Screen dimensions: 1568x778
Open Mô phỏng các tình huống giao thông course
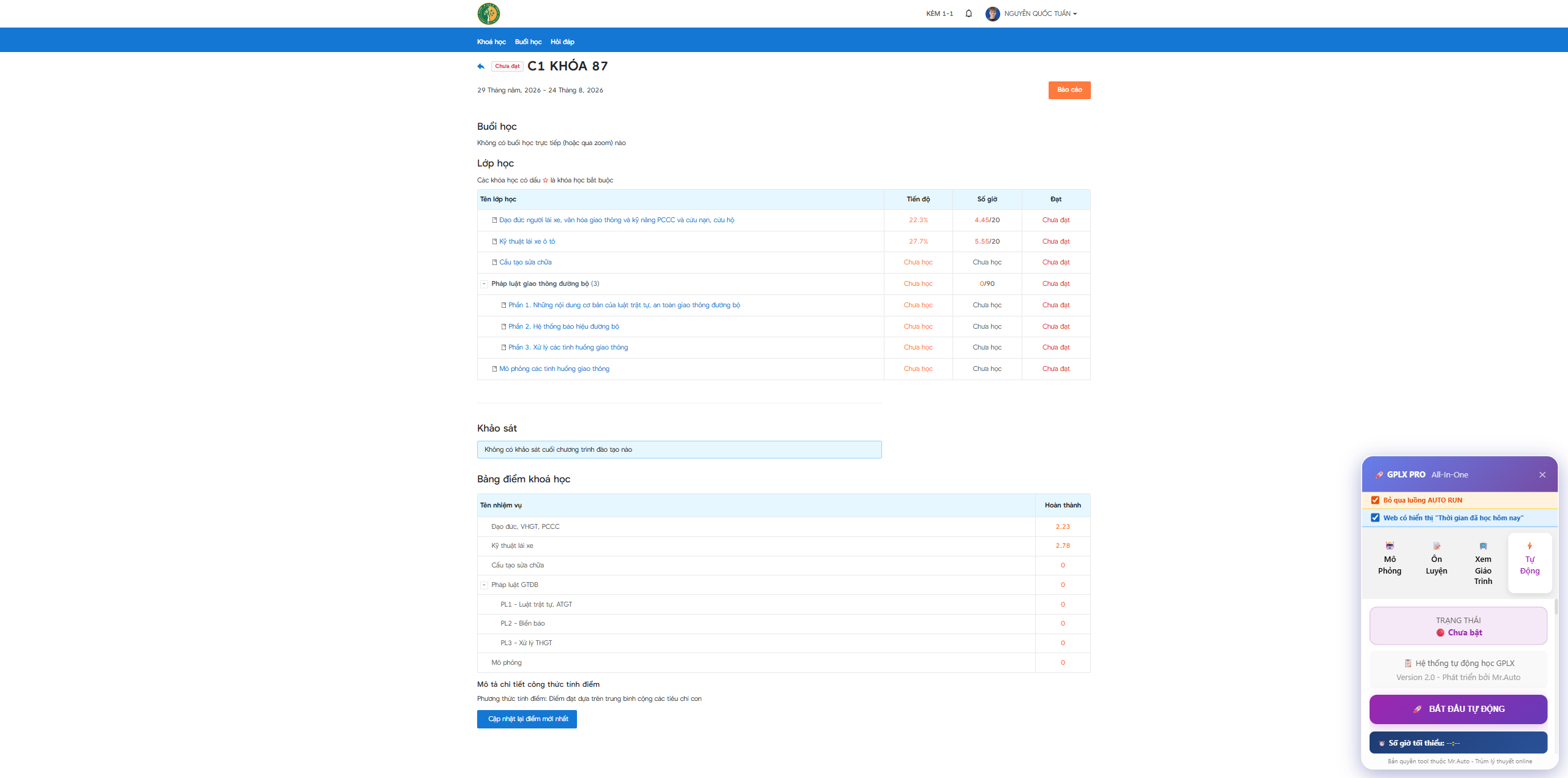click(554, 369)
